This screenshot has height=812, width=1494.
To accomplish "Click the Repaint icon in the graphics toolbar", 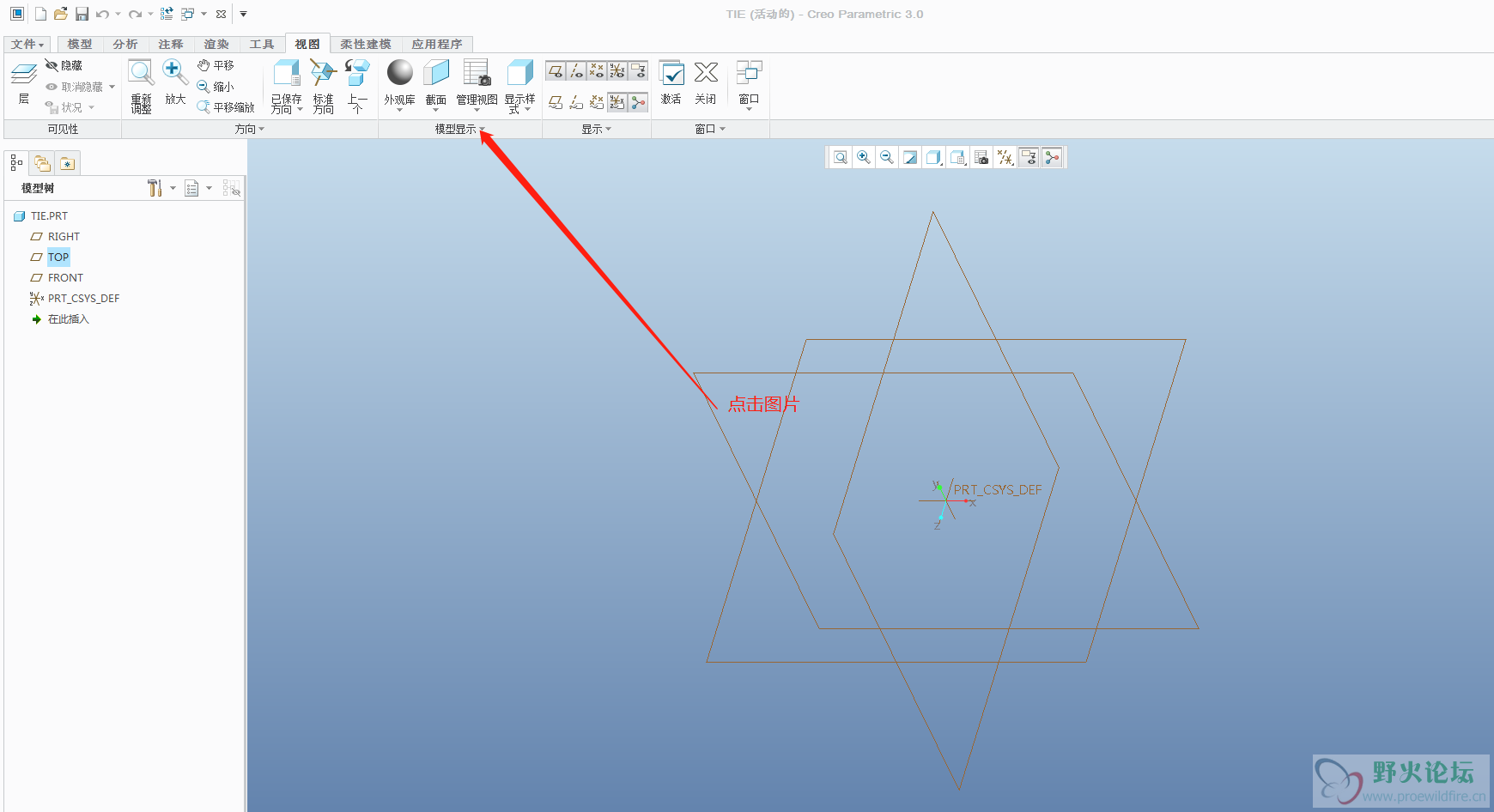I will pyautogui.click(x=910, y=157).
